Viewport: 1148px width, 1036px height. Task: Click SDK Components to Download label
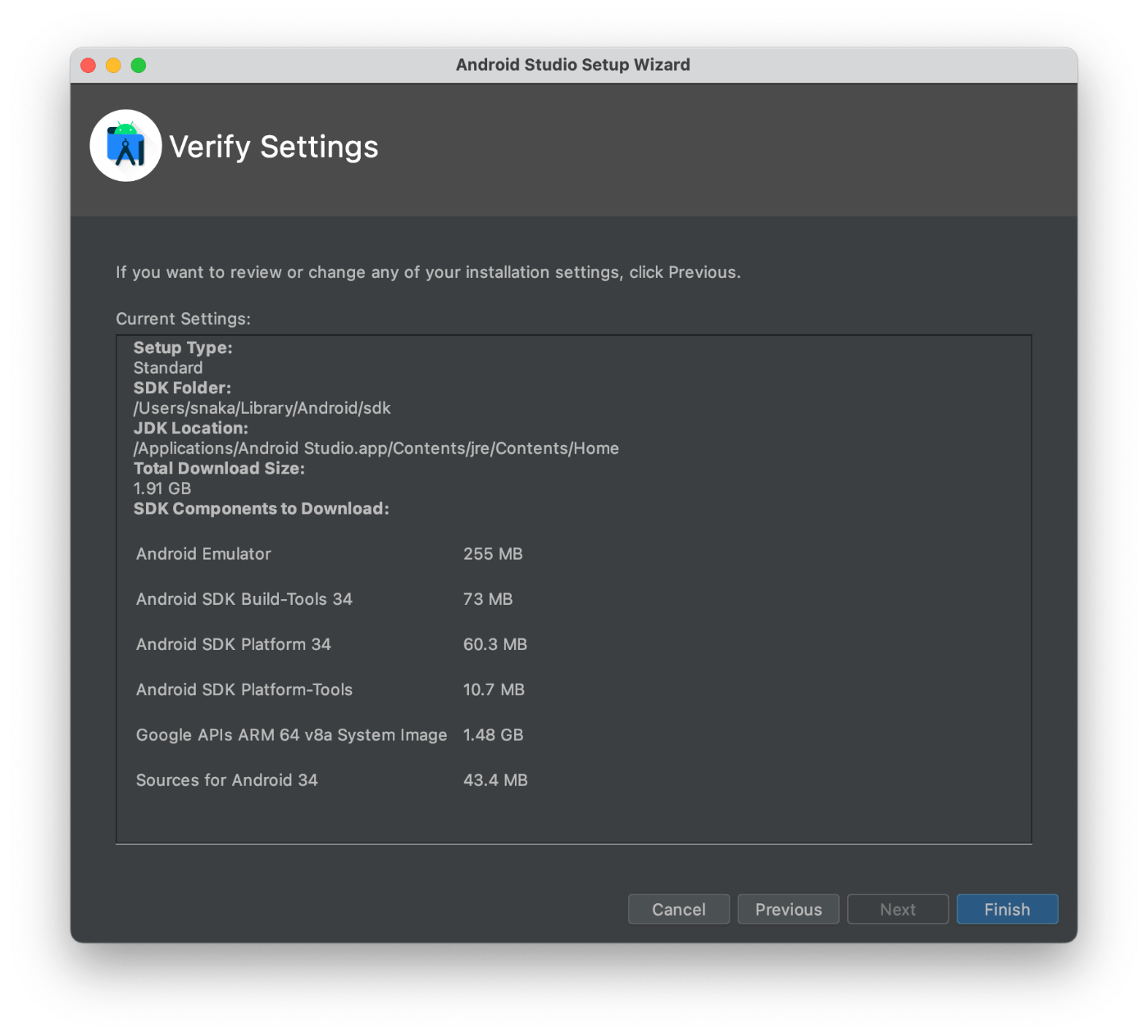tap(261, 508)
